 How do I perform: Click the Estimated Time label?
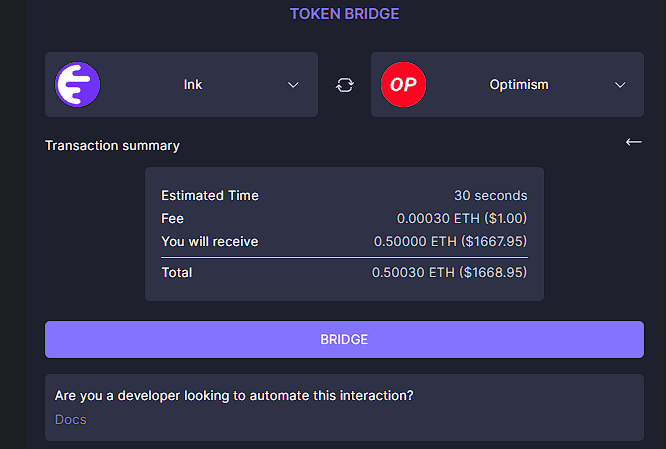[210, 195]
